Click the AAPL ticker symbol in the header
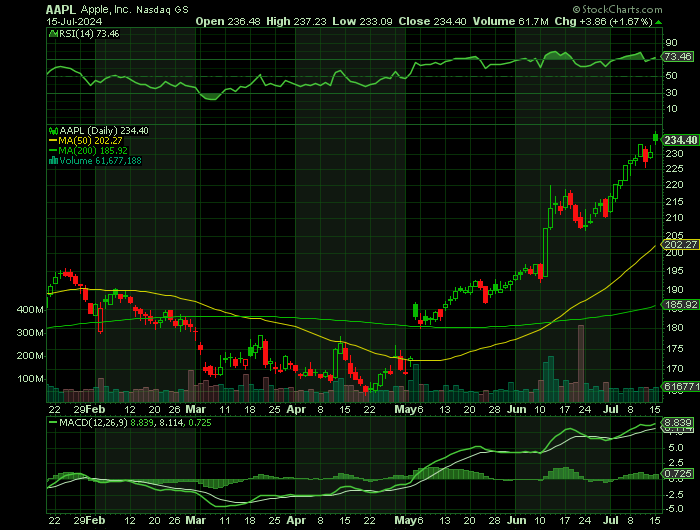 62,9
